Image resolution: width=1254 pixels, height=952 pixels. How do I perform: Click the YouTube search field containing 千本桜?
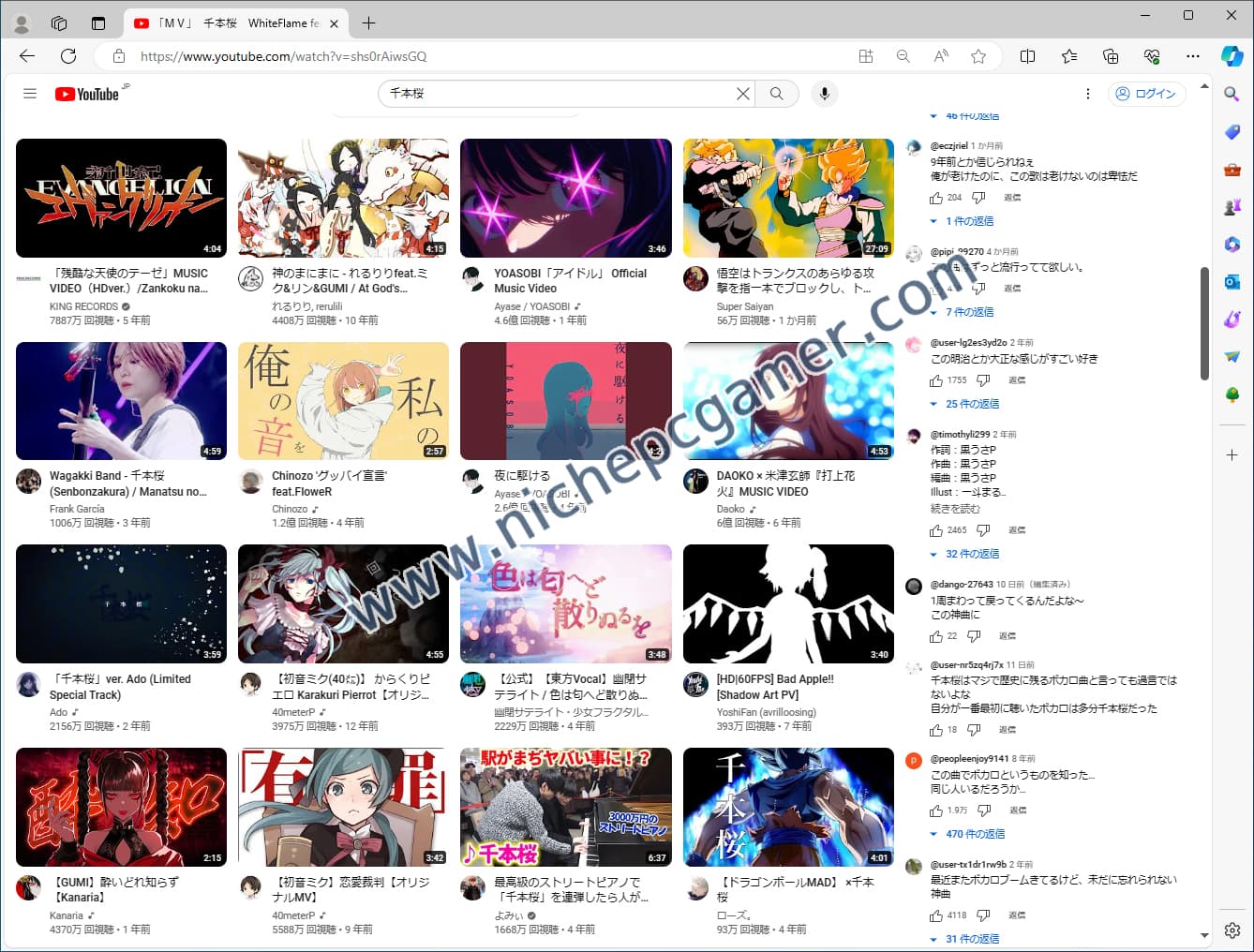click(x=560, y=94)
